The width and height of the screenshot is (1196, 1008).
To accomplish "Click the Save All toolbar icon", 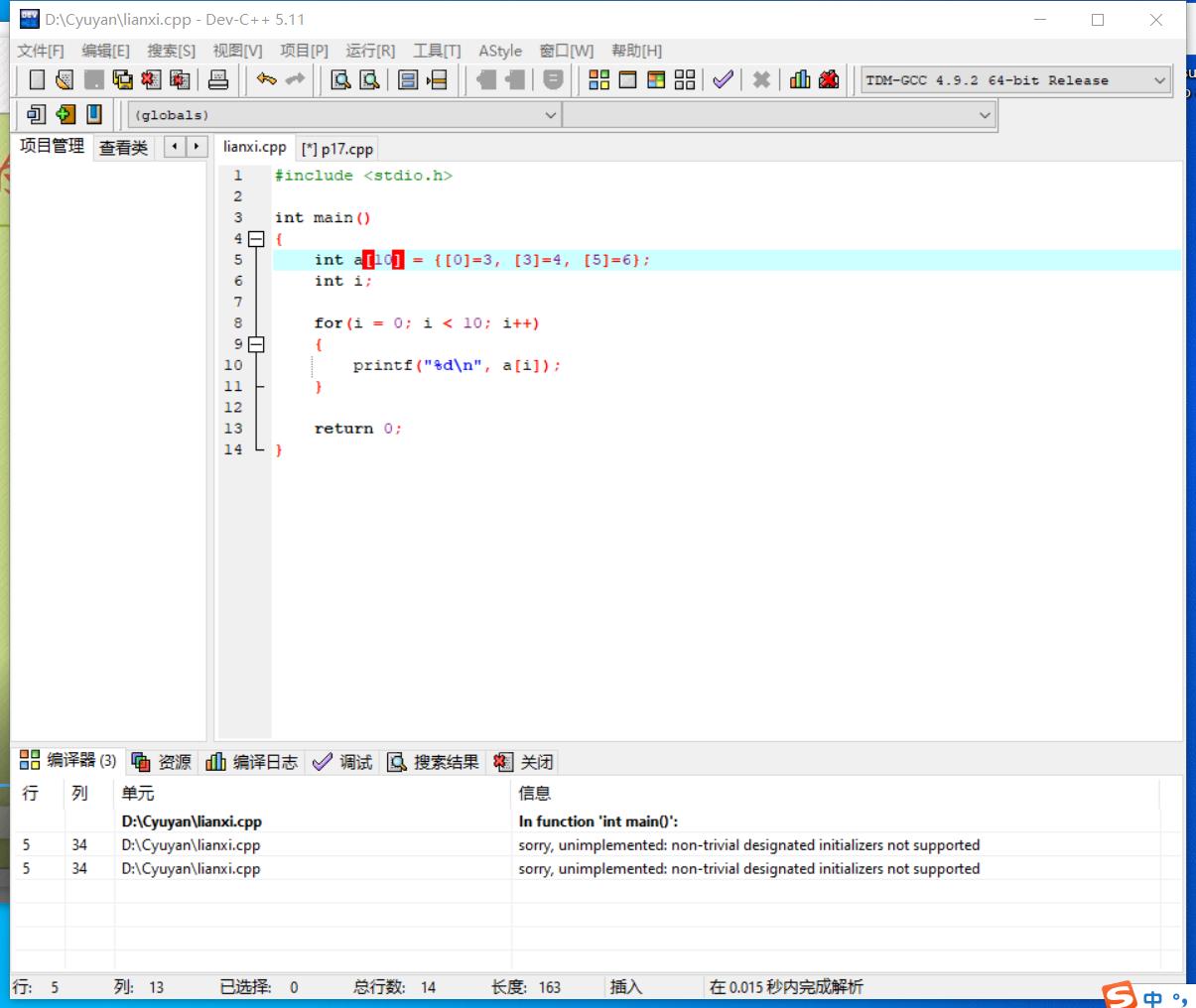I will [122, 80].
